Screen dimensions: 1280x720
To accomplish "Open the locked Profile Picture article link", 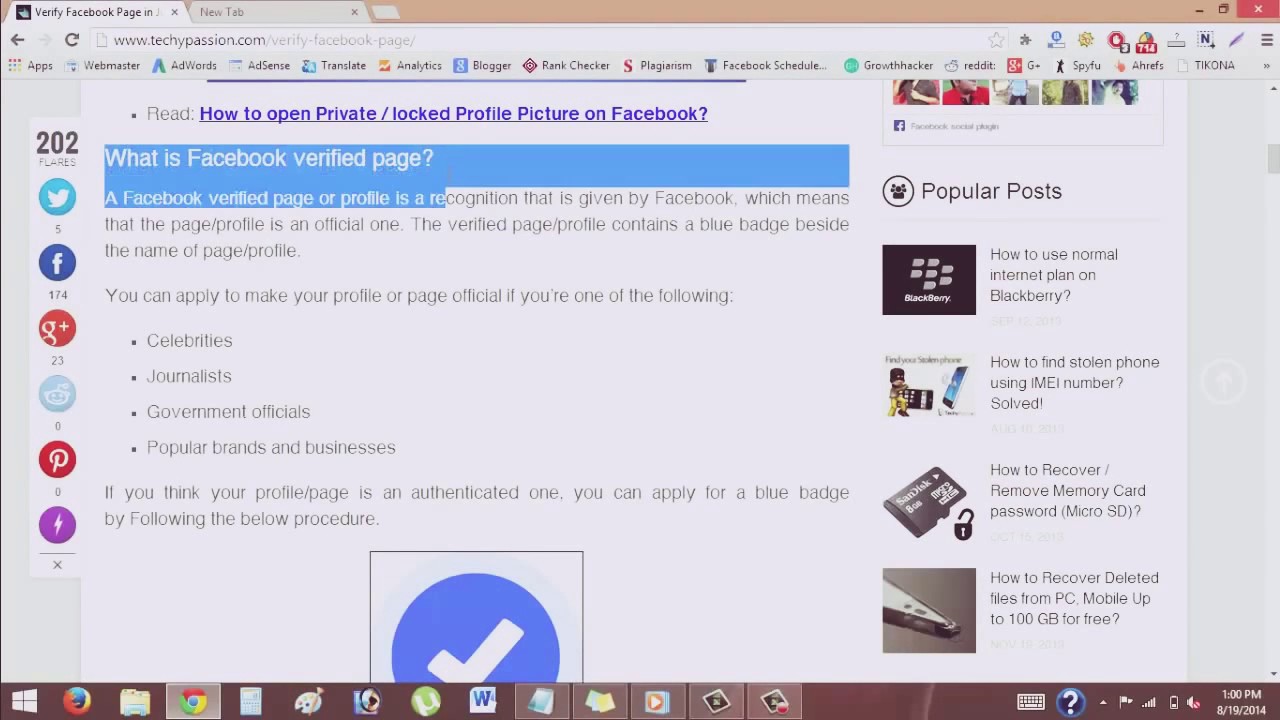I will [453, 113].
